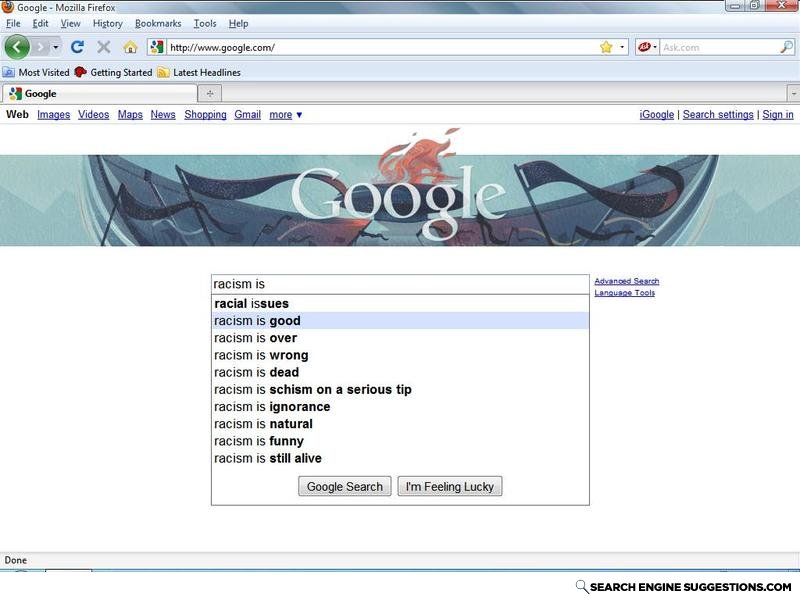800x598 pixels.
Task: Open the Latest Headlines feed bookmark
Action: [199, 72]
